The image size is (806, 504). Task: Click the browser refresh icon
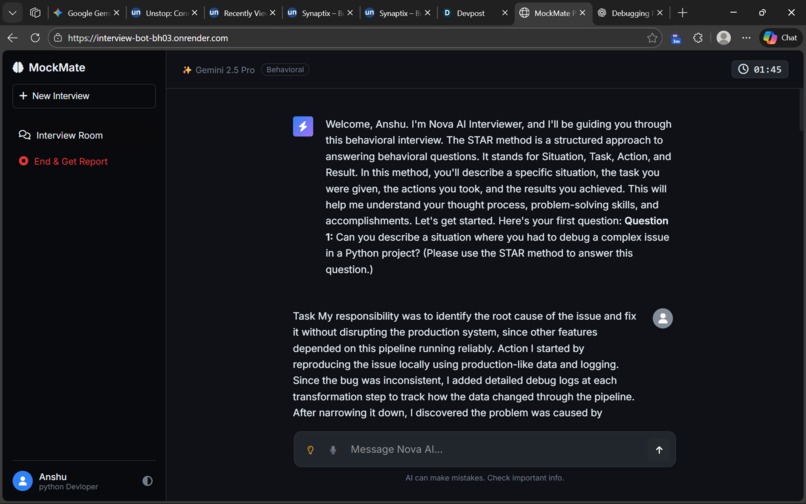click(35, 38)
